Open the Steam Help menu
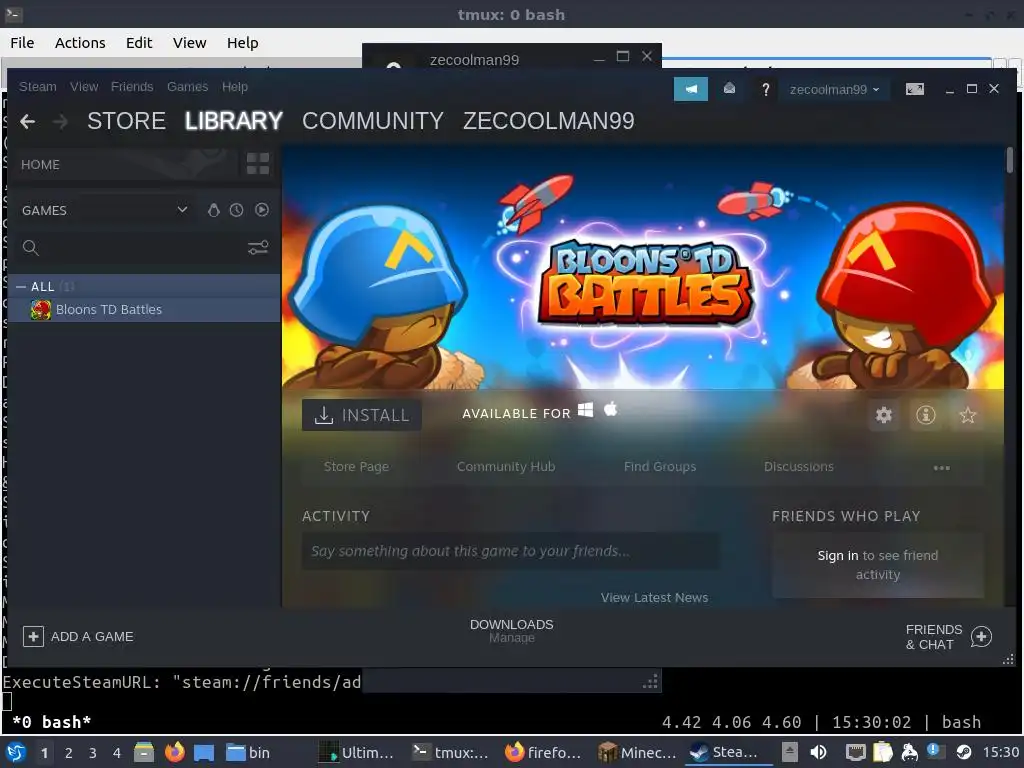 tap(234, 87)
